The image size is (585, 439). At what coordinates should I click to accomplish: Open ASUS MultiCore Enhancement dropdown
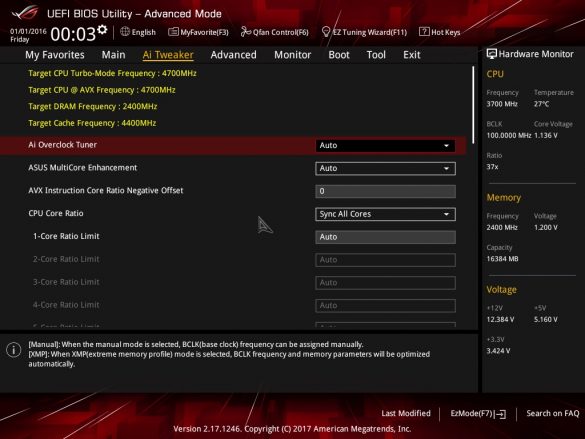(x=385, y=169)
